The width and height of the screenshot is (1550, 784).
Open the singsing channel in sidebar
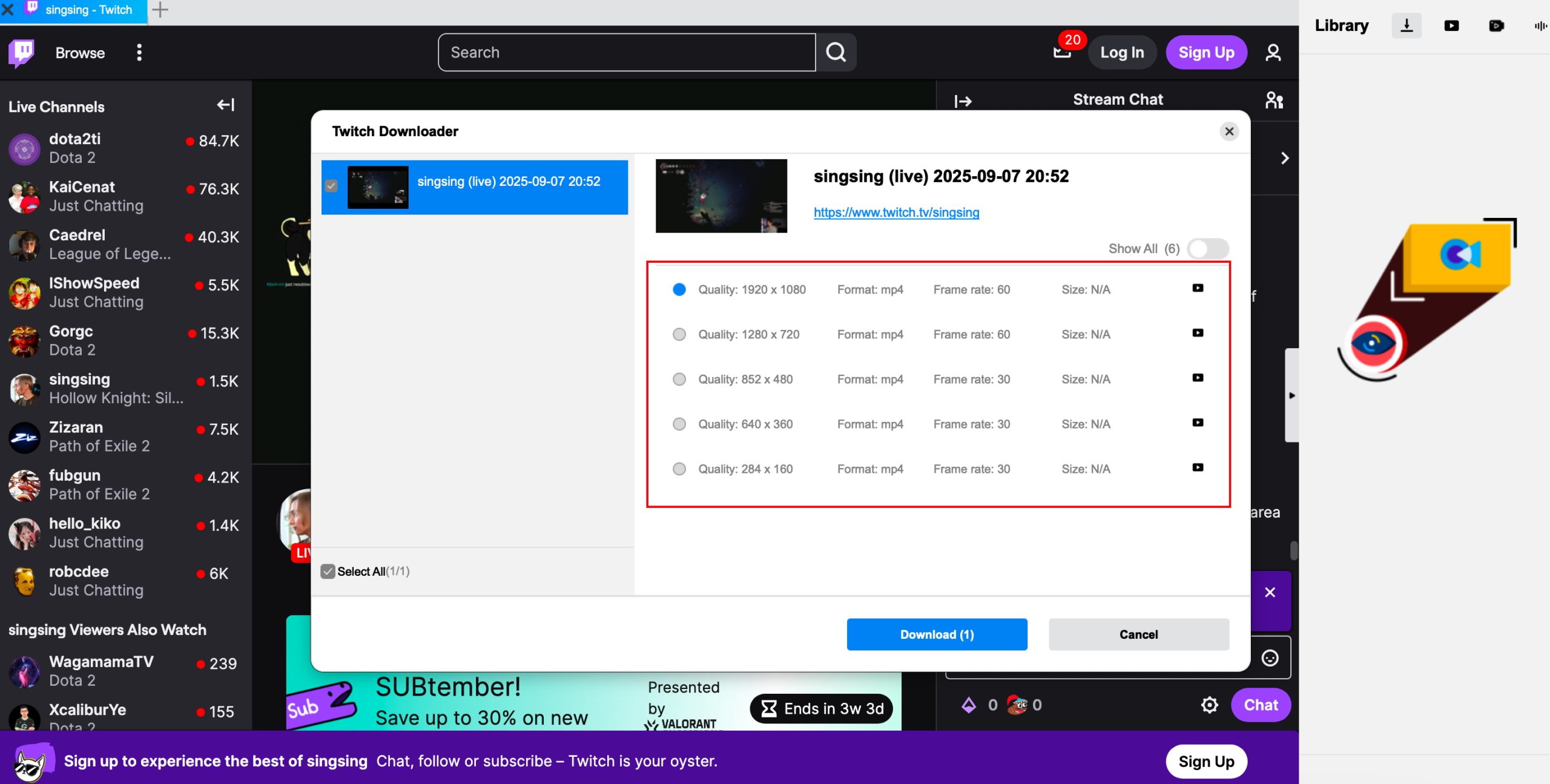coord(125,389)
